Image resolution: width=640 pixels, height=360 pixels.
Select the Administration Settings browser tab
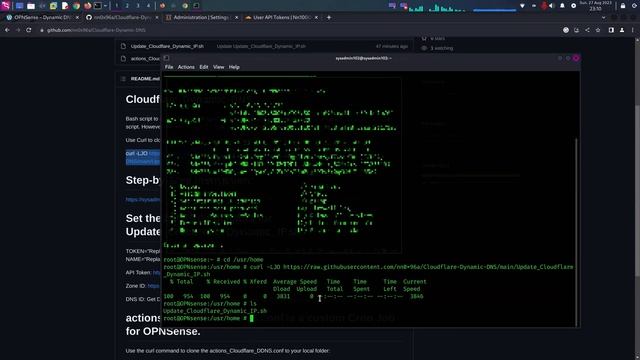(202, 18)
